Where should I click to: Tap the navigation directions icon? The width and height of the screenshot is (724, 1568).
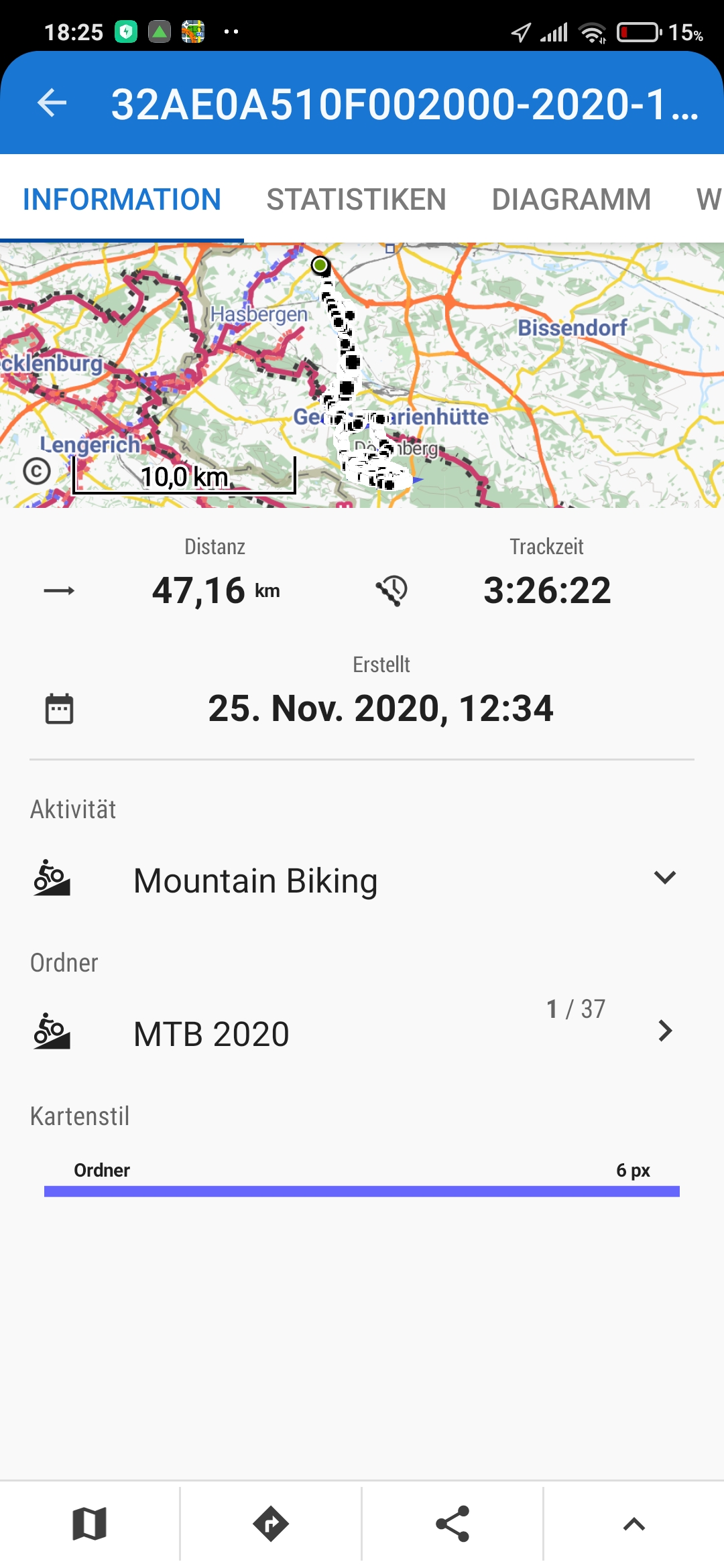coord(271,1524)
